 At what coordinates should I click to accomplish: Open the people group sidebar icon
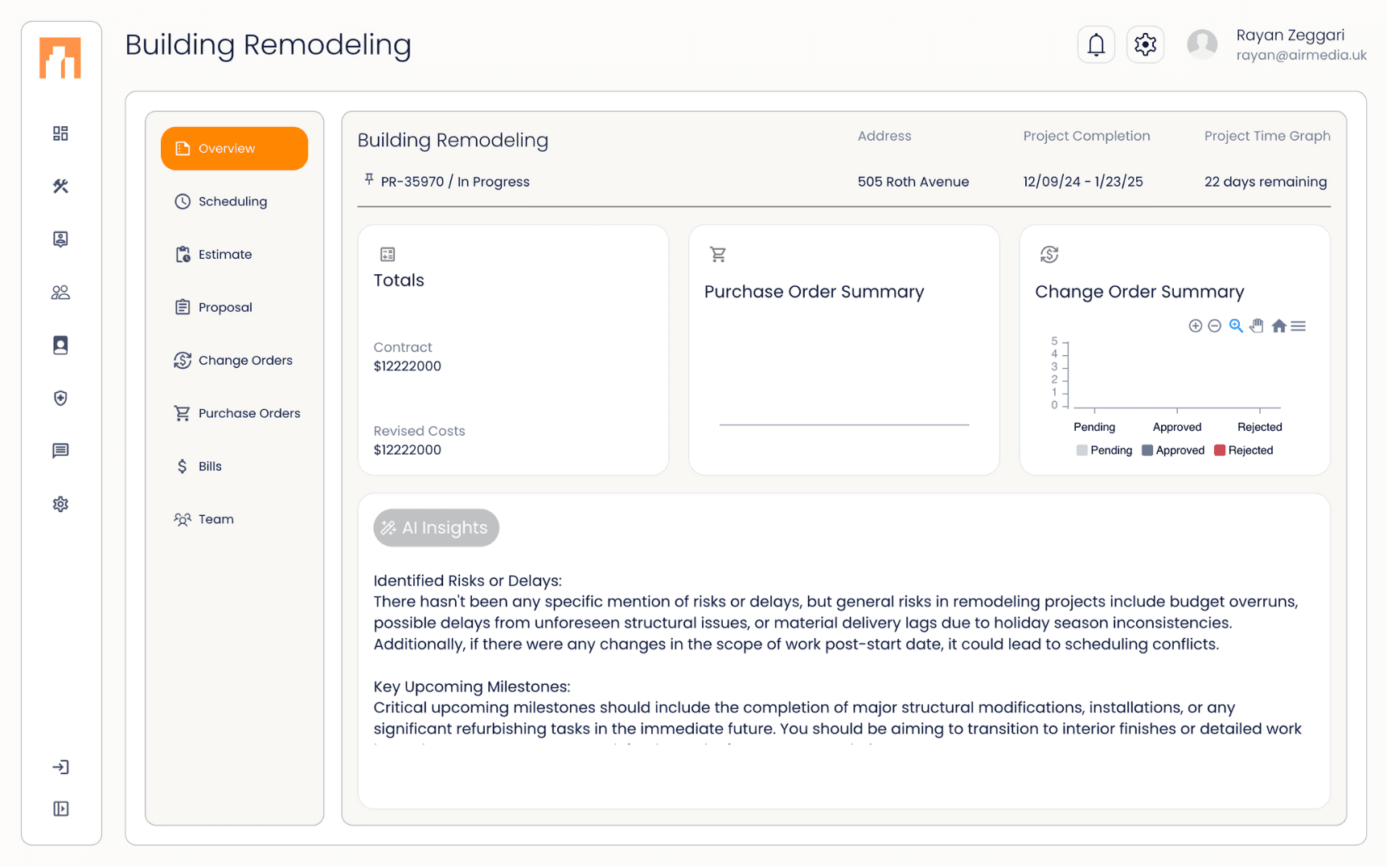pos(60,293)
